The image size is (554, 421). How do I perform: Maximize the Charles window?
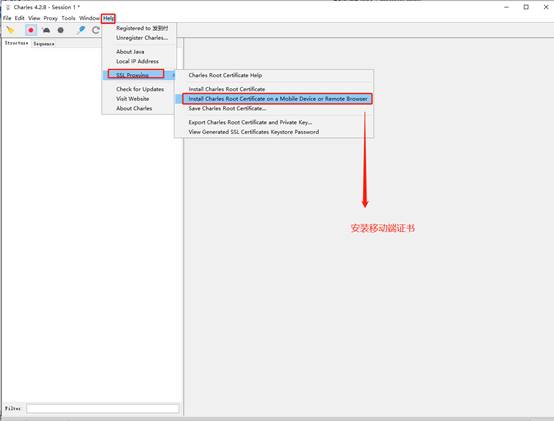(x=526, y=7)
